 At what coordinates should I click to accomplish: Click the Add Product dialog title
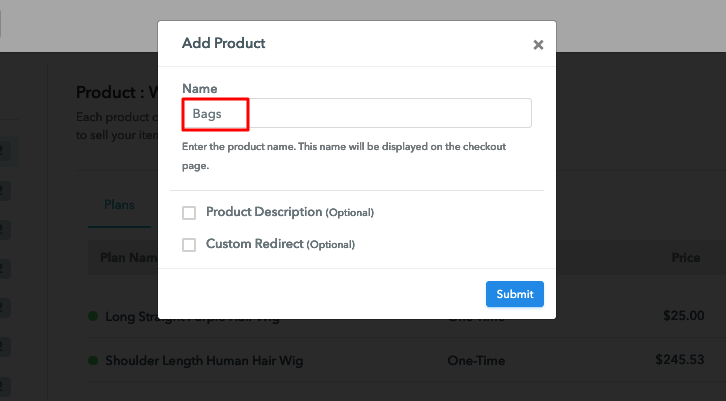[223, 44]
